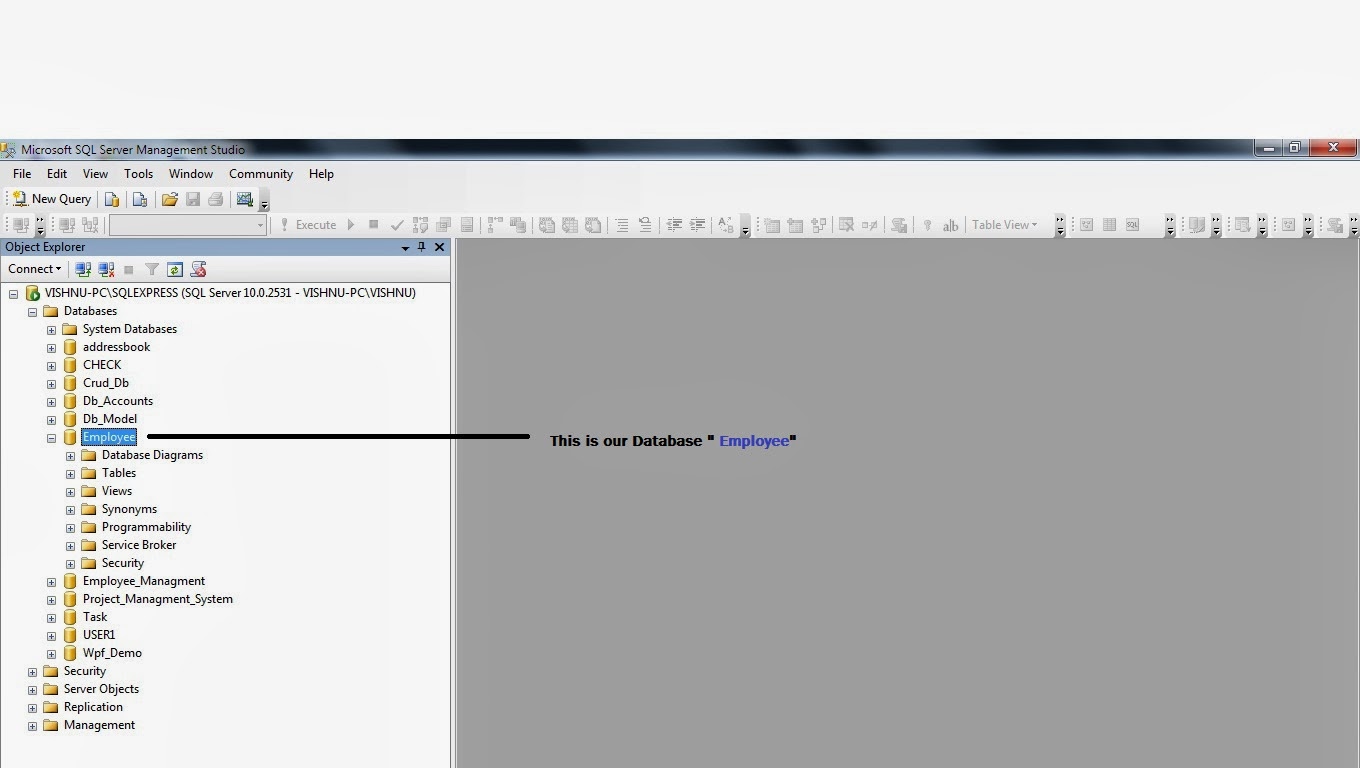The height and width of the screenshot is (768, 1360).
Task: Open a file with the folder icon
Action: coord(170,199)
